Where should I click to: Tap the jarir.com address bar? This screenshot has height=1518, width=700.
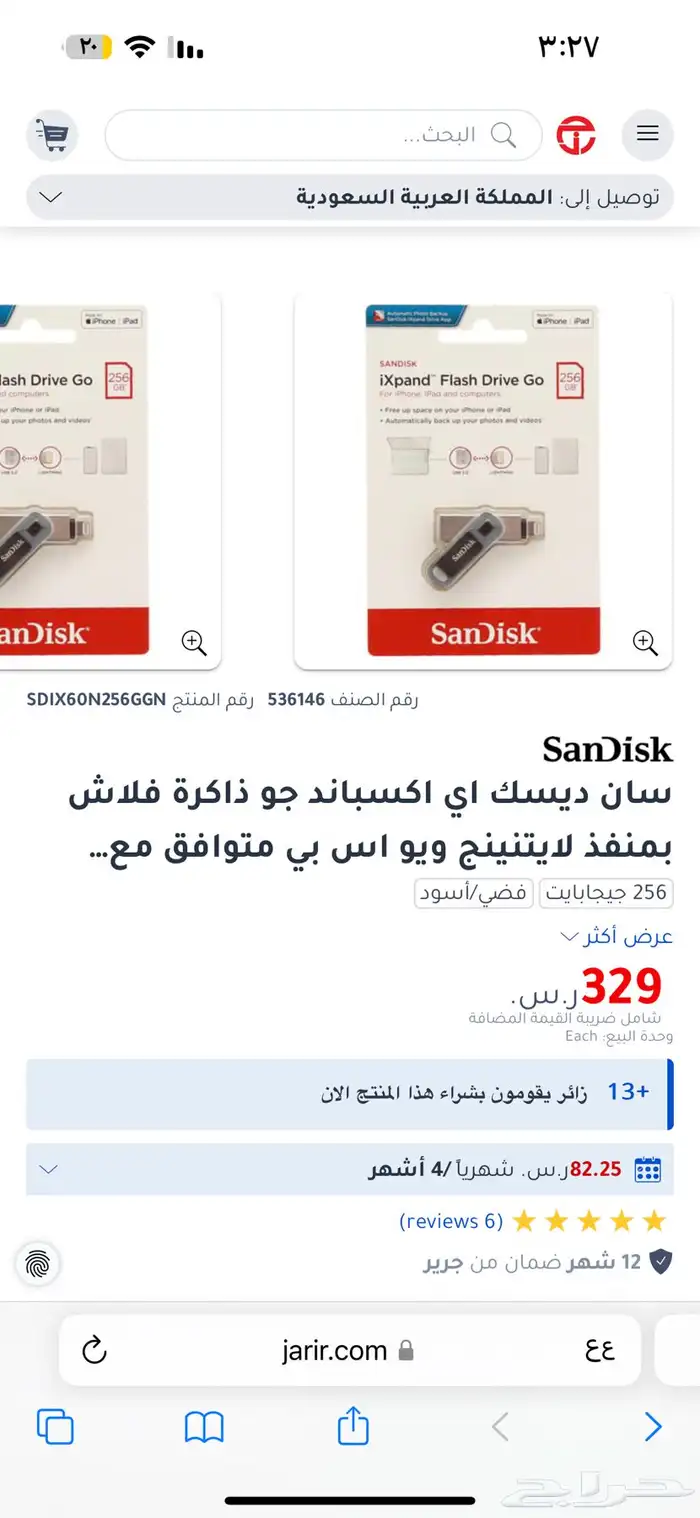pyautogui.click(x=350, y=1351)
